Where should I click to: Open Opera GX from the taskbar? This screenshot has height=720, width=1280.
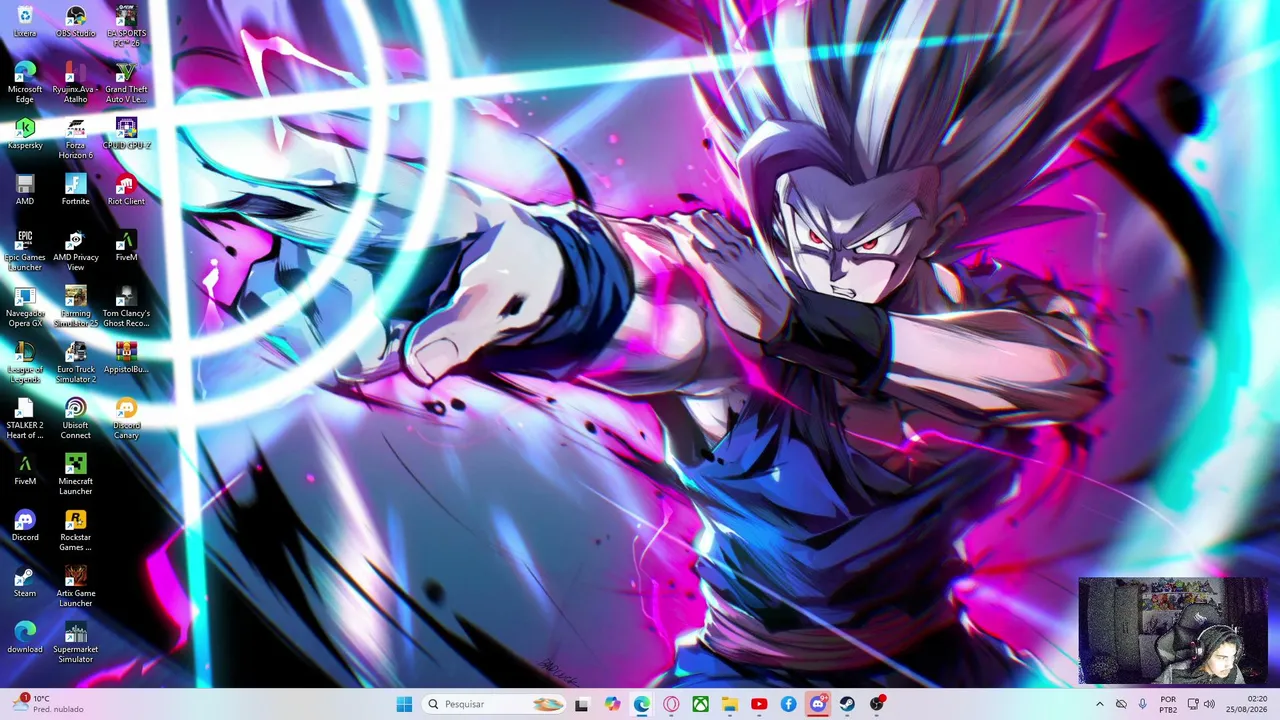(671, 704)
